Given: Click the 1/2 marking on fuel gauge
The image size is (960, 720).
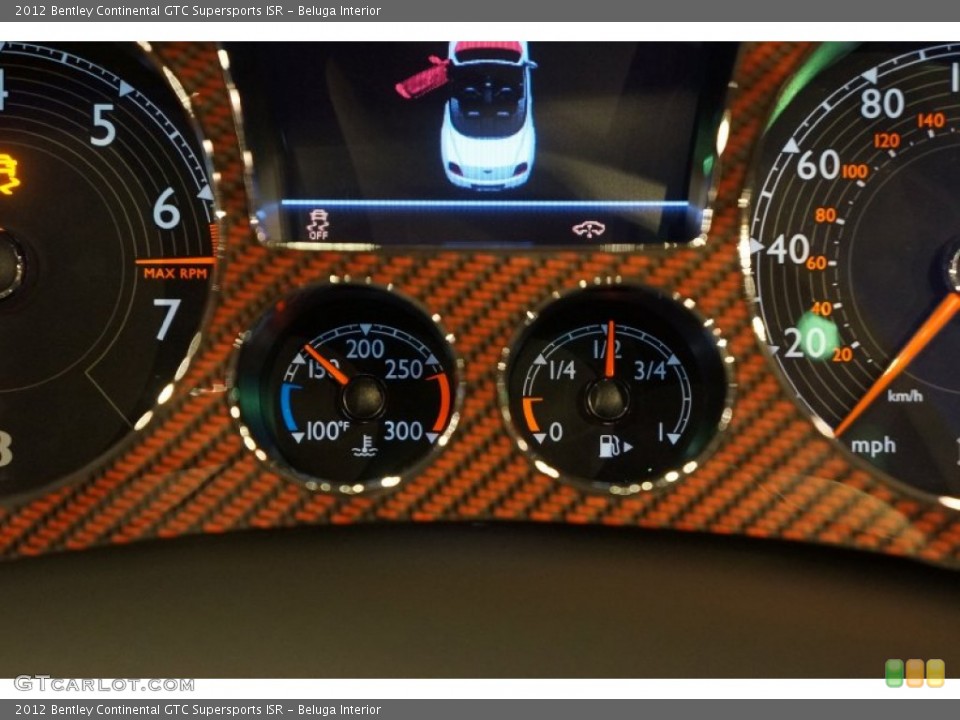Looking at the screenshot, I should [x=607, y=350].
